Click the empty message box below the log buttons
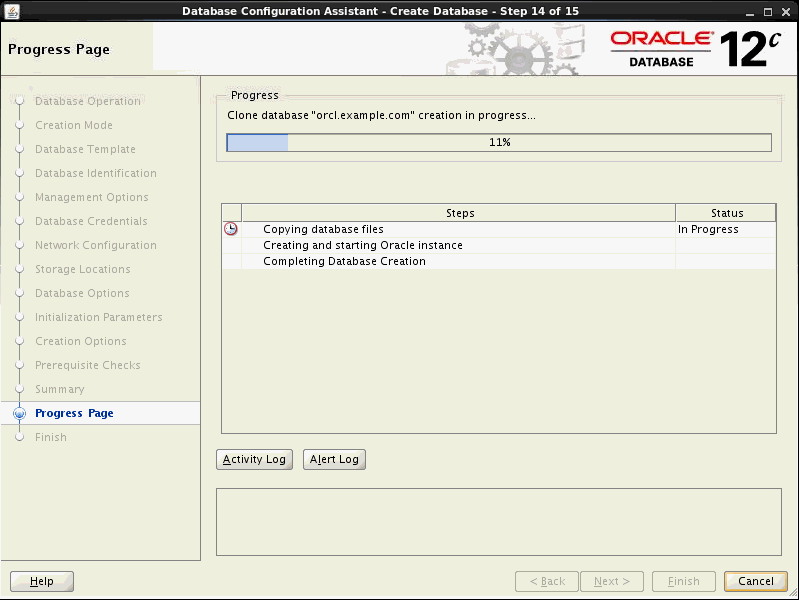This screenshot has width=799, height=600. pyautogui.click(x=499, y=522)
